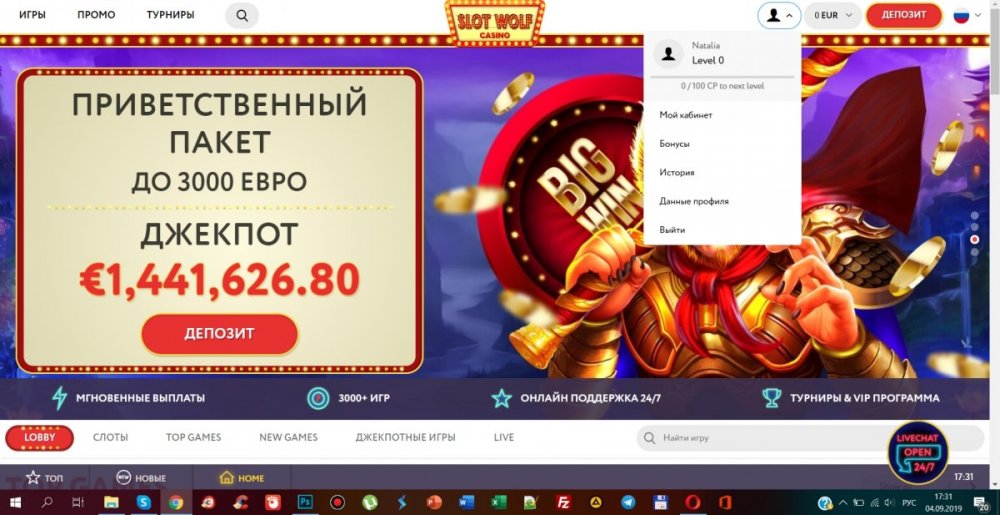Viewport: 1000px width, 515px height.
Task: Open Photoshop from the taskbar
Action: tap(305, 502)
